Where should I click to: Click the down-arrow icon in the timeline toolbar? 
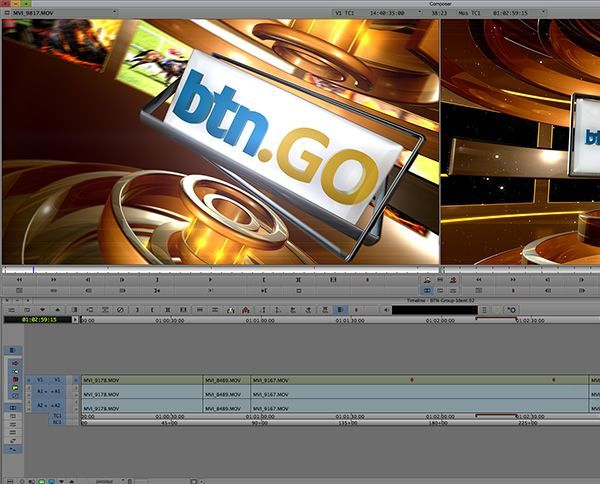42,310
